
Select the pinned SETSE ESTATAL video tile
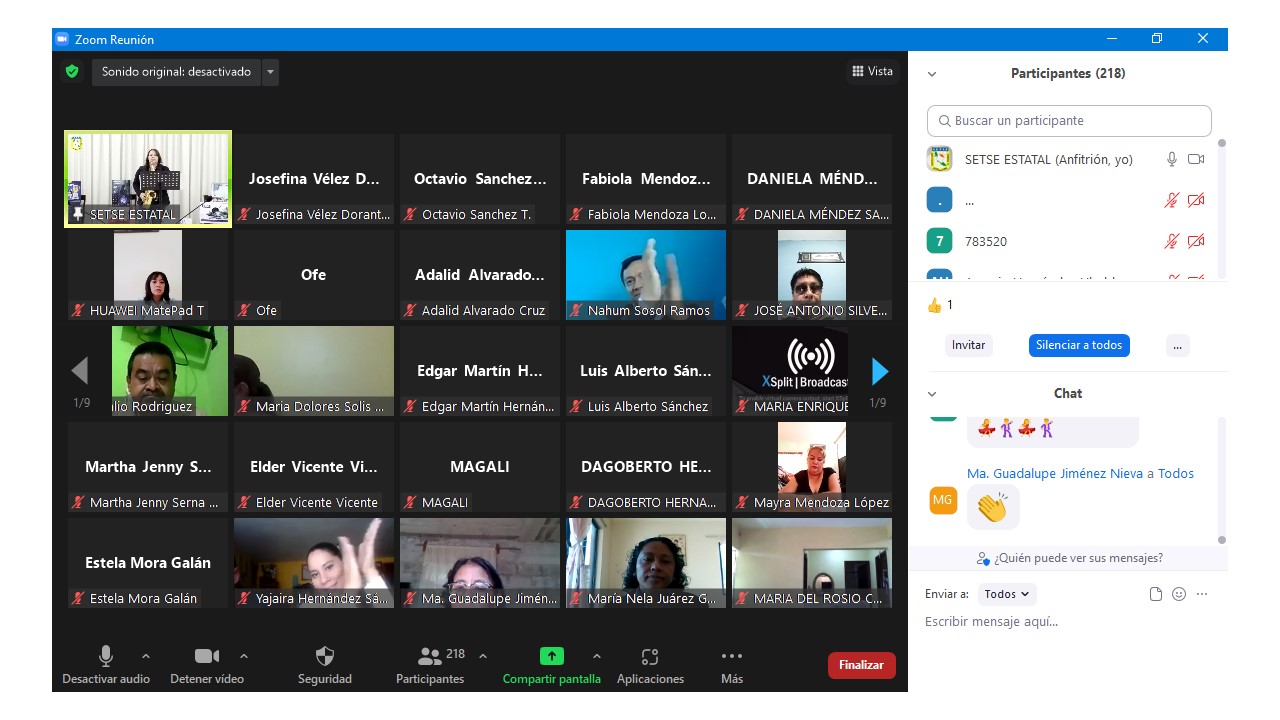click(x=148, y=179)
